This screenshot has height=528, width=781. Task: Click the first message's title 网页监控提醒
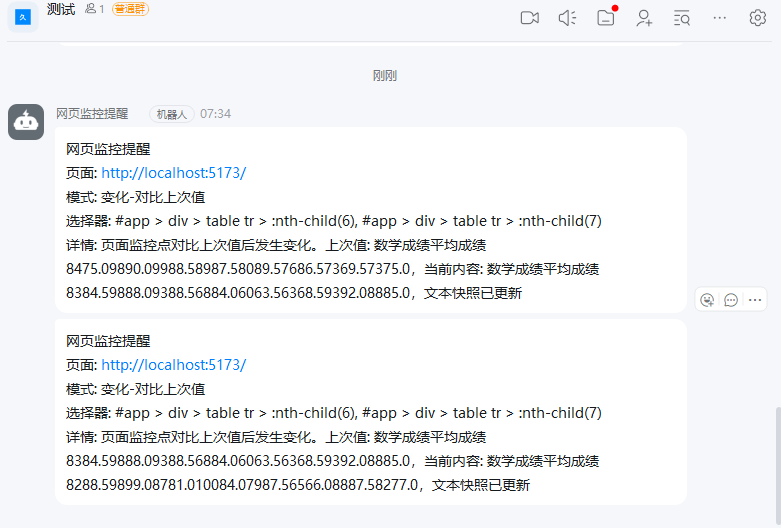[108, 149]
